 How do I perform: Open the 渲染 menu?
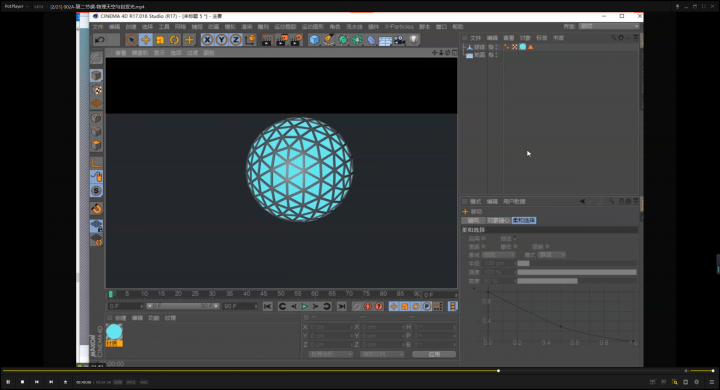[x=247, y=27]
